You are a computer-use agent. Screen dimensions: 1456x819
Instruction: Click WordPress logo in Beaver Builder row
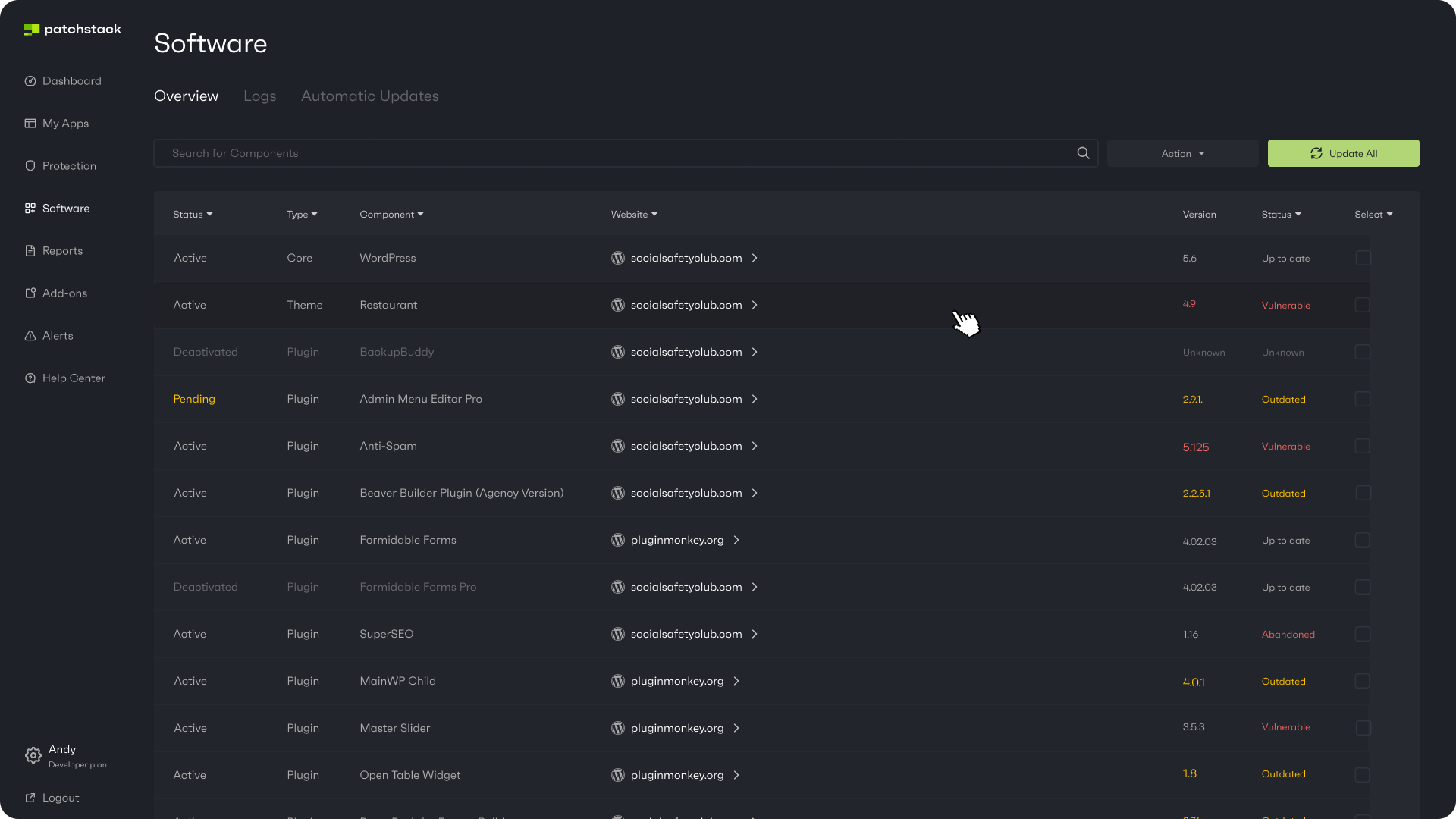pos(618,493)
